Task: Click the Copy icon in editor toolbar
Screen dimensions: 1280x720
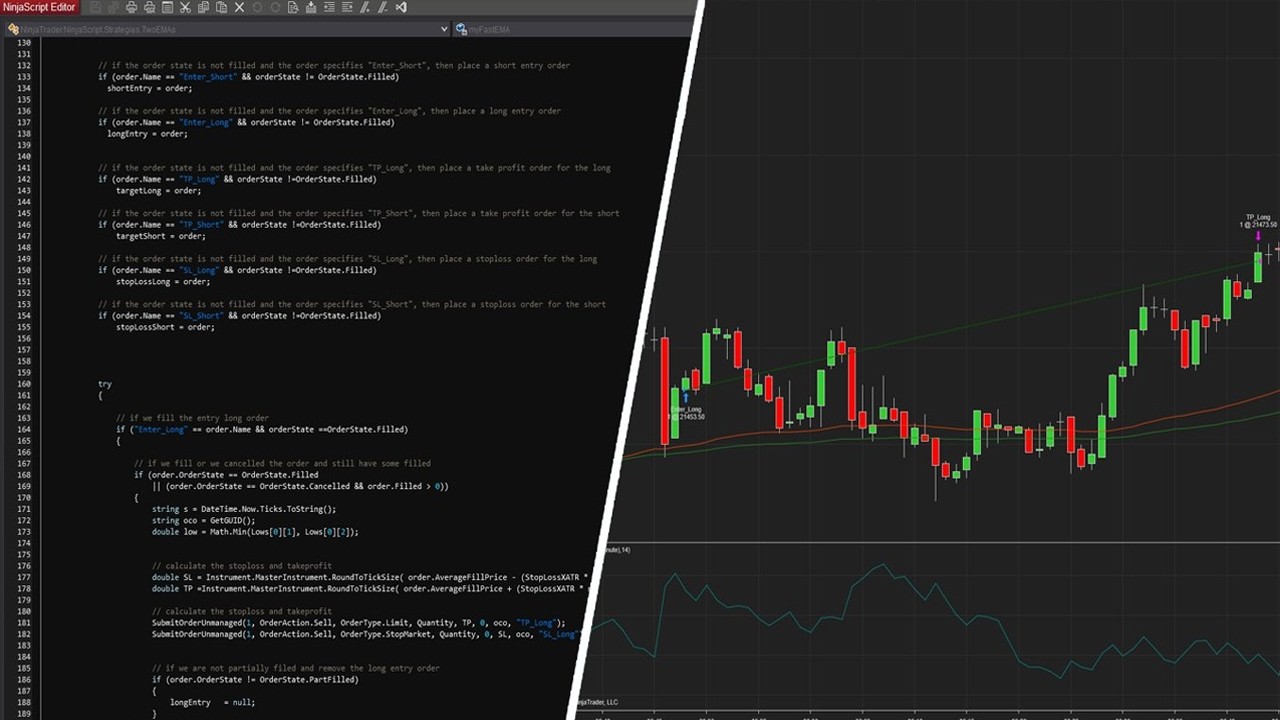Action: pyautogui.click(x=203, y=7)
